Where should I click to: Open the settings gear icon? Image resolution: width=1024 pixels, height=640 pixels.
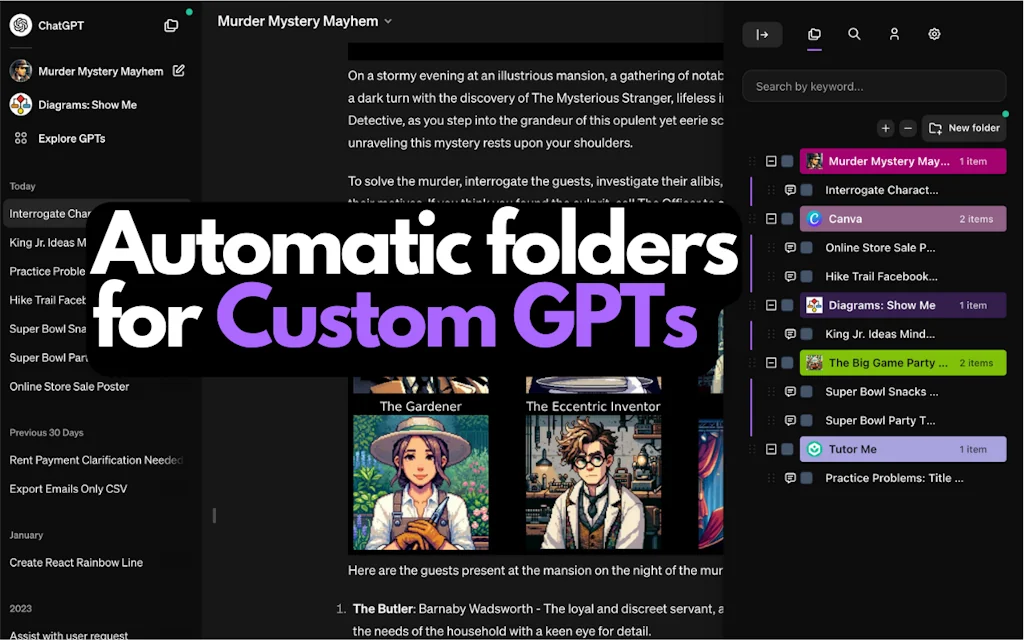pyautogui.click(x=933, y=34)
